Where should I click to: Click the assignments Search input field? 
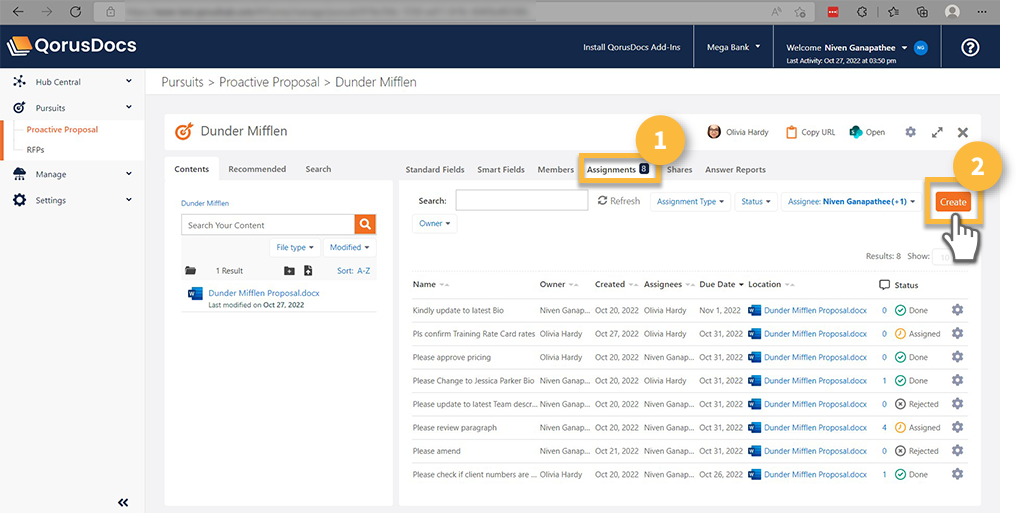click(x=521, y=201)
